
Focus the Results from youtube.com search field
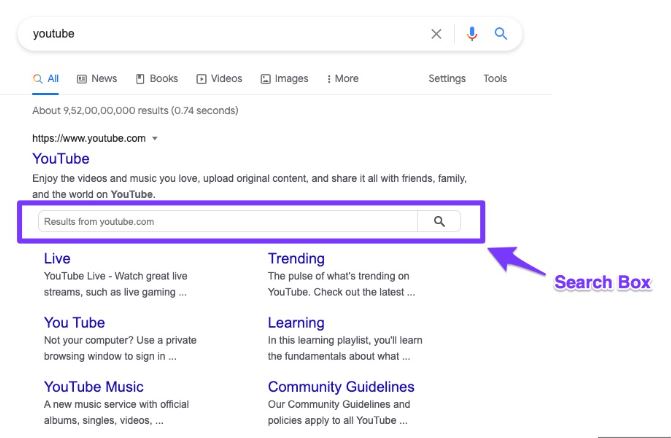pyautogui.click(x=228, y=221)
